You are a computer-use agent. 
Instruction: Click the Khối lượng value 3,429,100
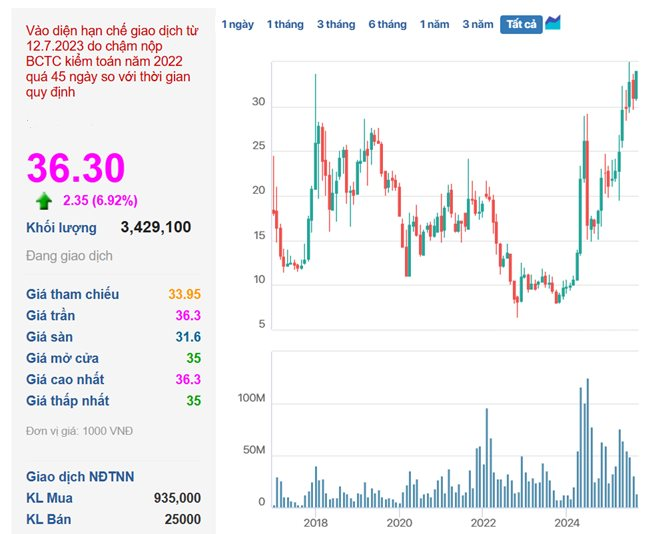pyautogui.click(x=155, y=228)
